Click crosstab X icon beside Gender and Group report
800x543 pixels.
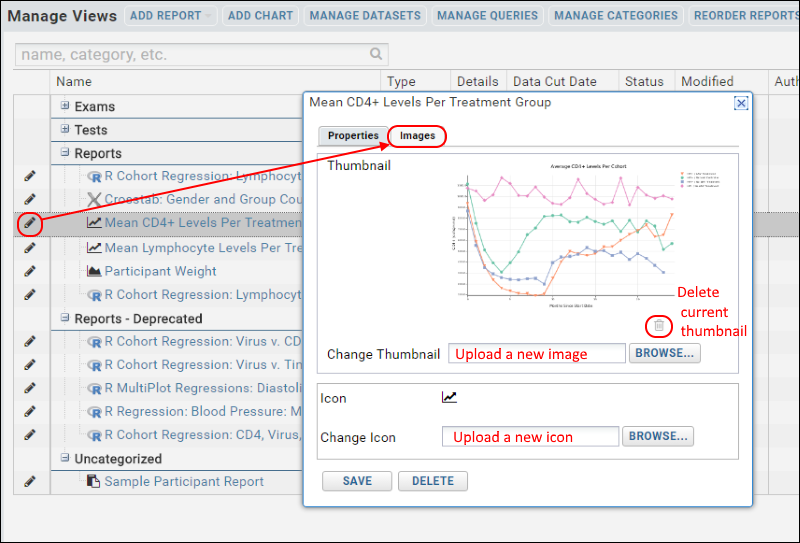94,199
